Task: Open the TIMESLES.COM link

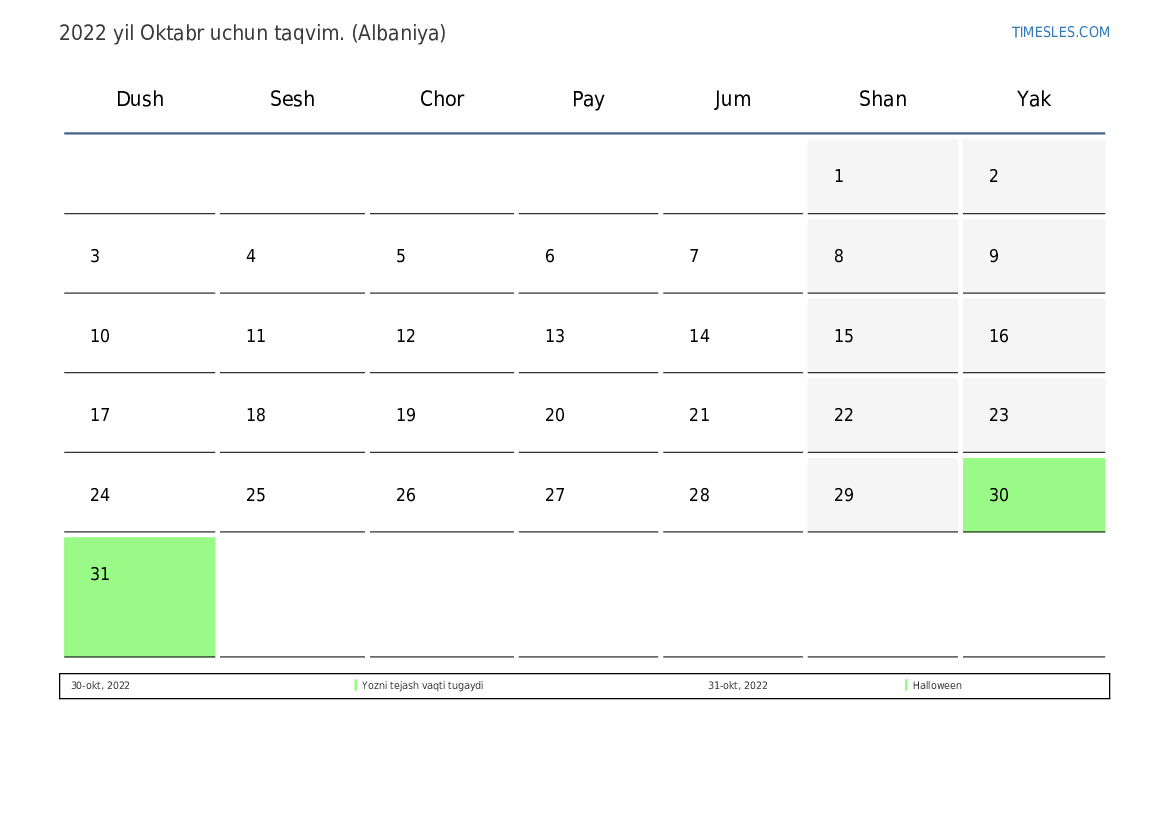Action: [x=1060, y=32]
